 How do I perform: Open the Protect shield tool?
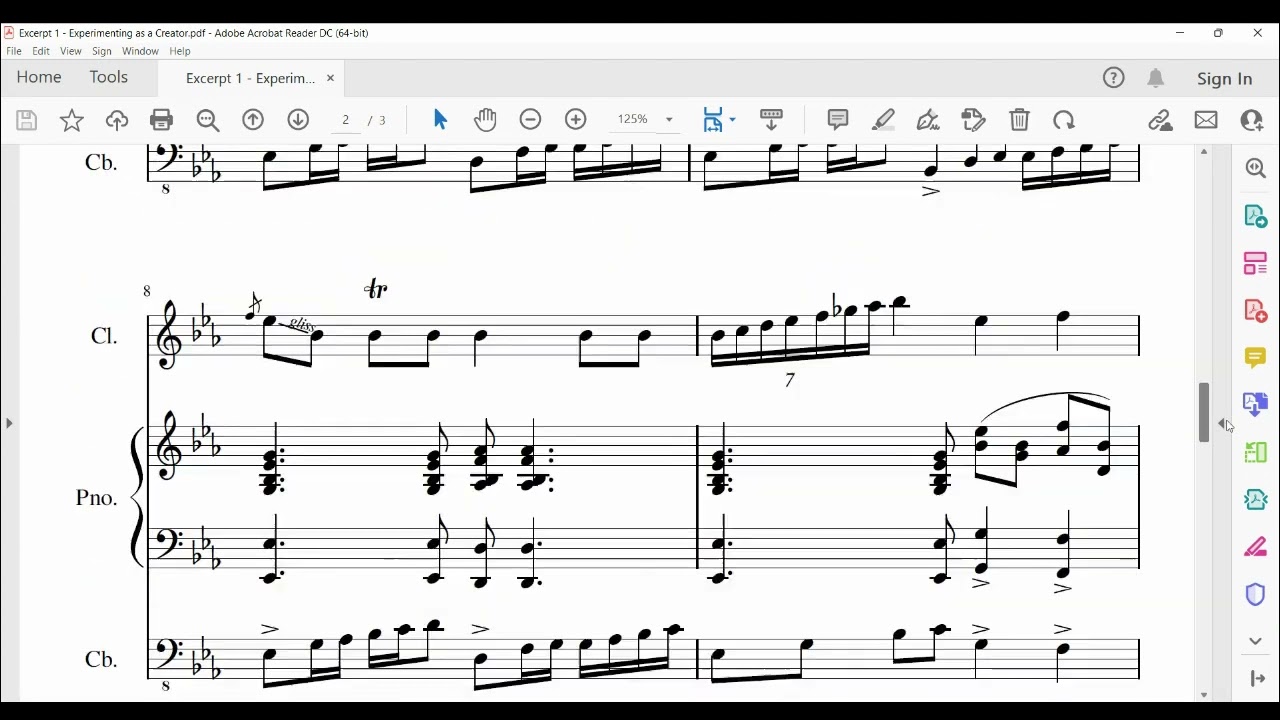(x=1256, y=594)
